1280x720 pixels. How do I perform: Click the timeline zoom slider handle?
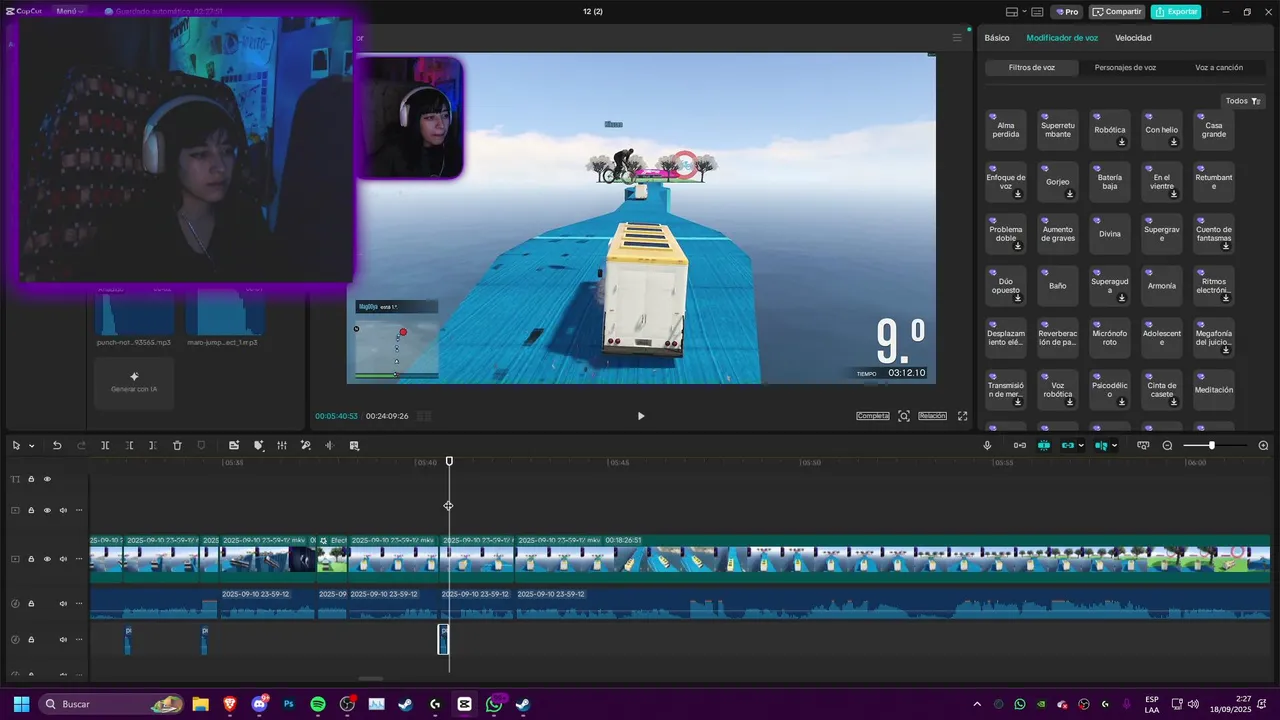point(1211,445)
